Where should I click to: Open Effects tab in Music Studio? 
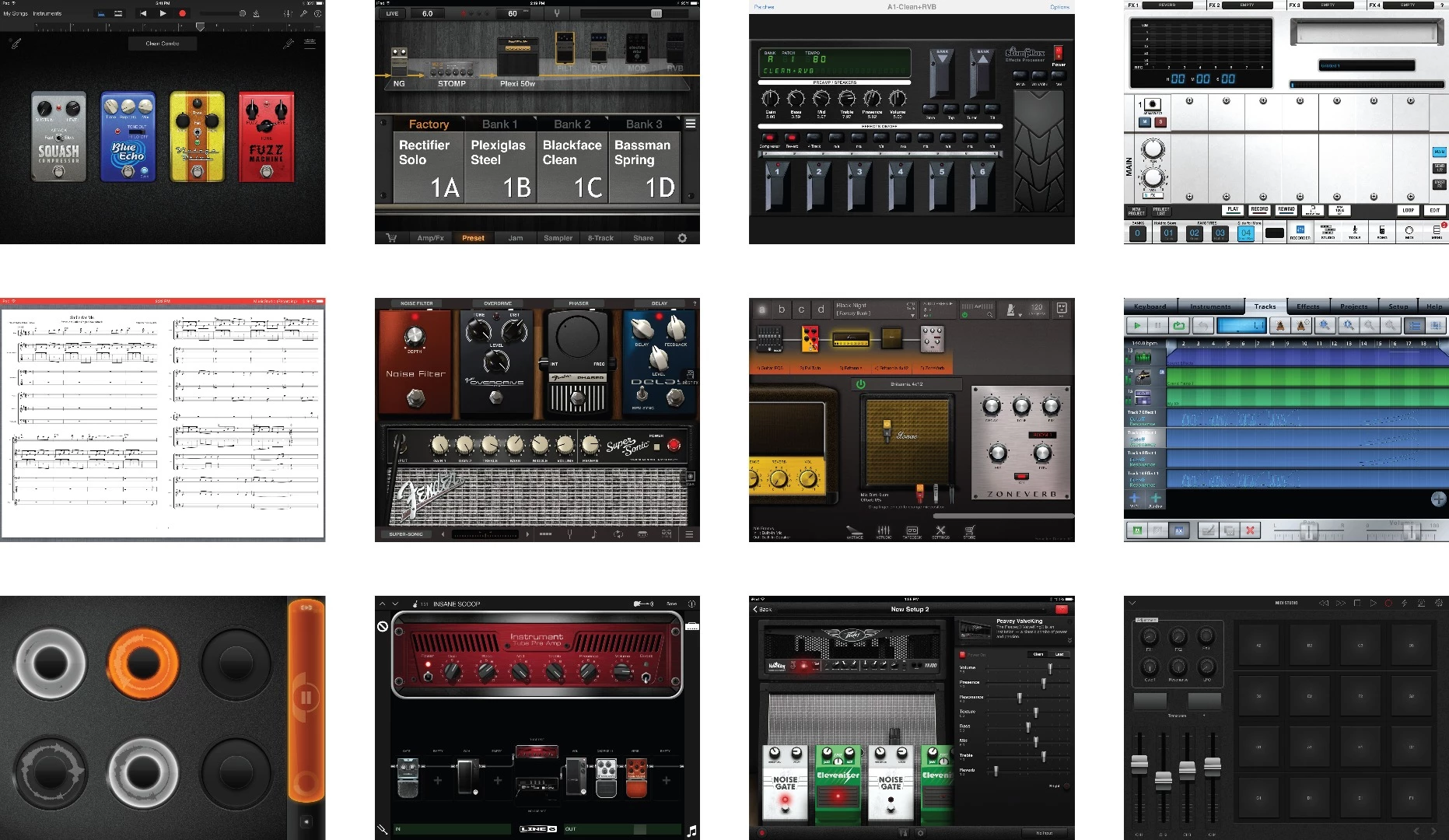click(x=1308, y=306)
